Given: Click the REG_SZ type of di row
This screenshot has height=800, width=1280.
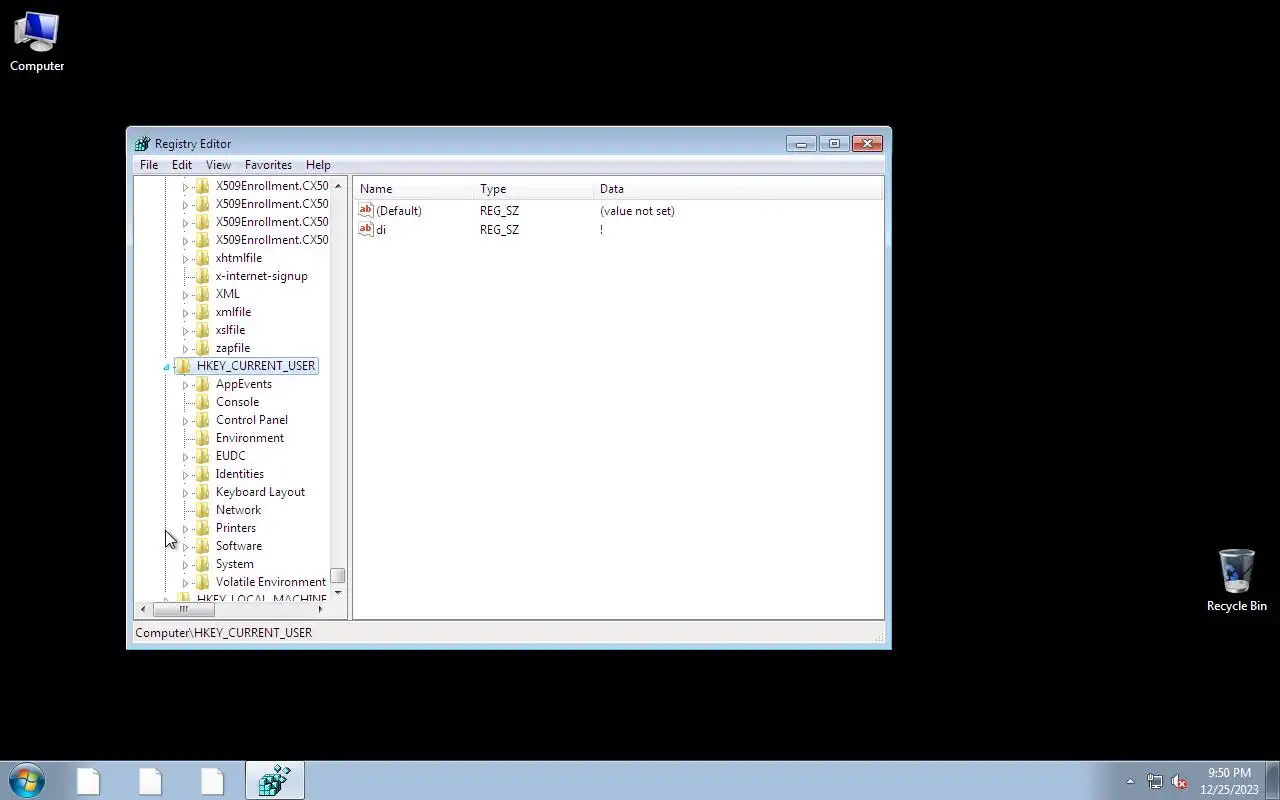Looking at the screenshot, I should click(499, 230).
